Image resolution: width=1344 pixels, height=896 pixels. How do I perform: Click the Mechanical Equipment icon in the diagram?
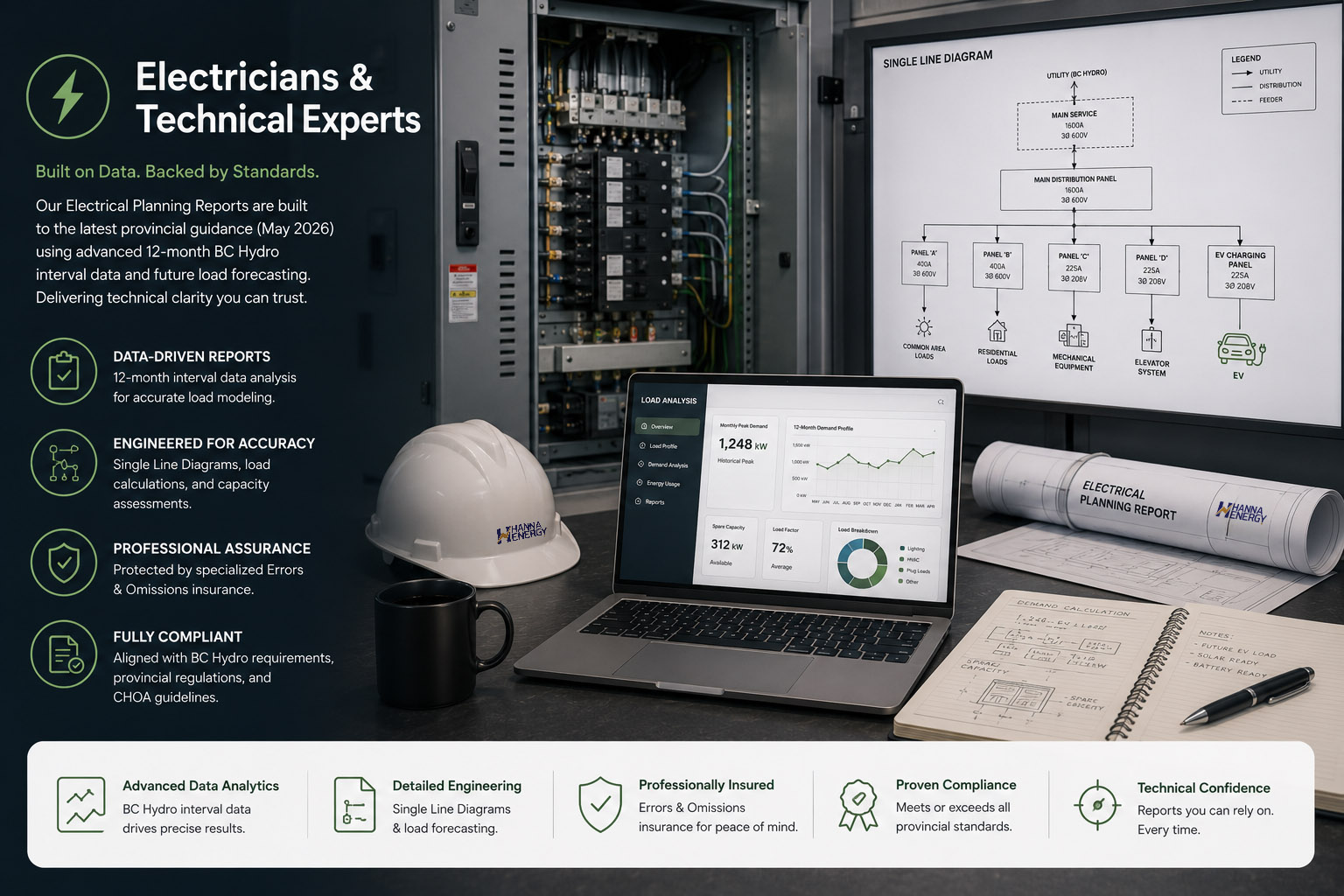tap(1074, 336)
